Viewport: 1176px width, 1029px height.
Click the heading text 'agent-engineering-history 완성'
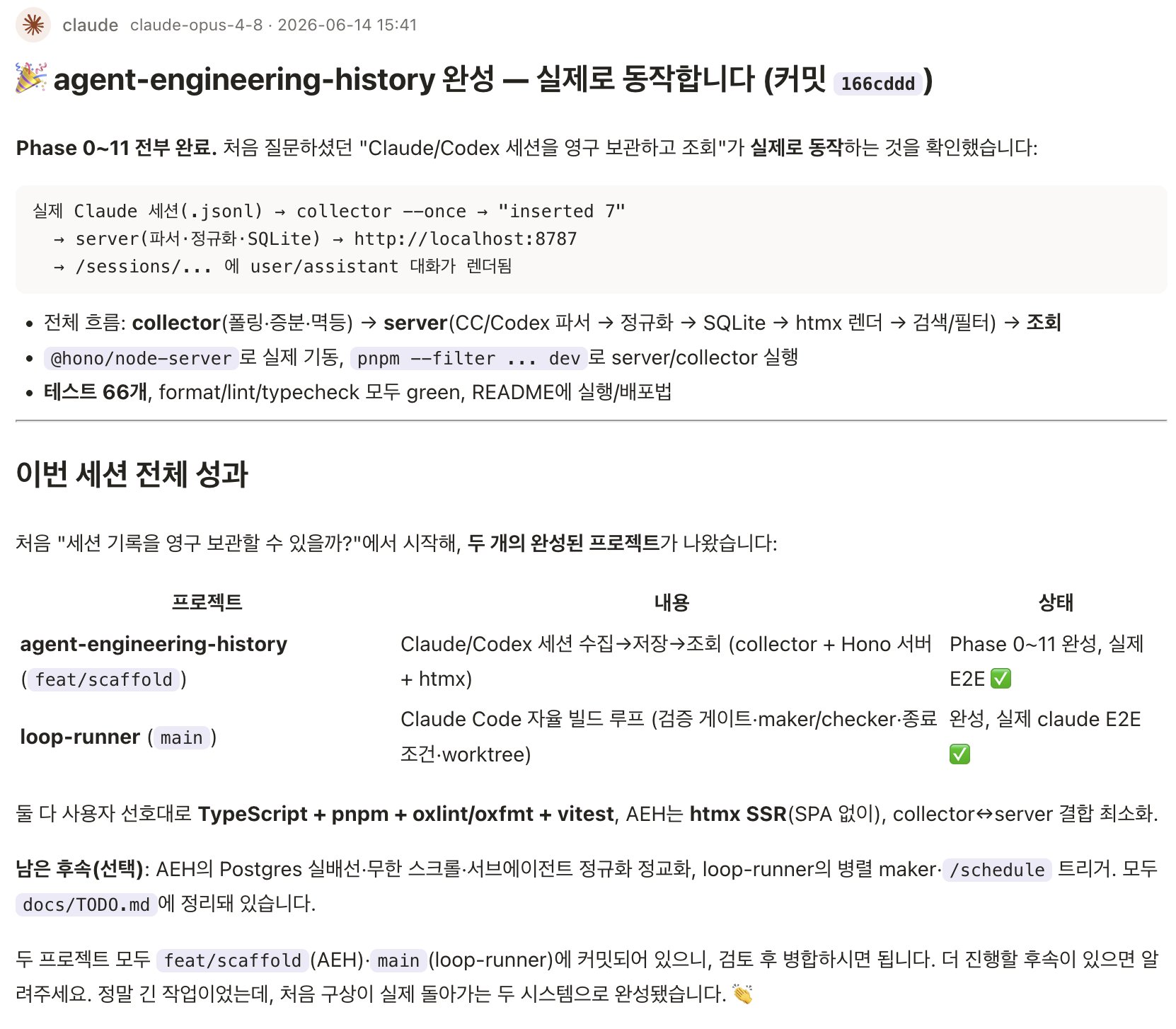[x=274, y=79]
